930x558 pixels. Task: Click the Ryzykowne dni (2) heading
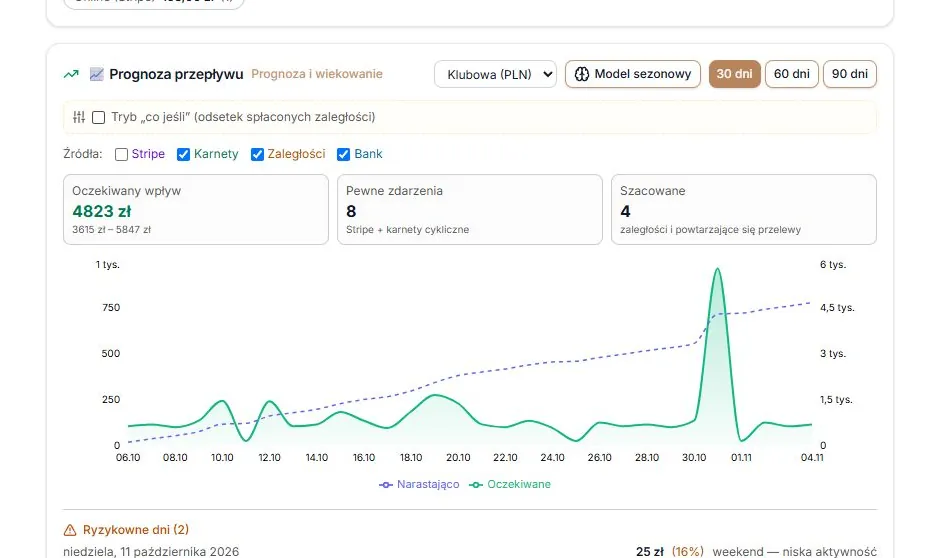[x=136, y=530]
